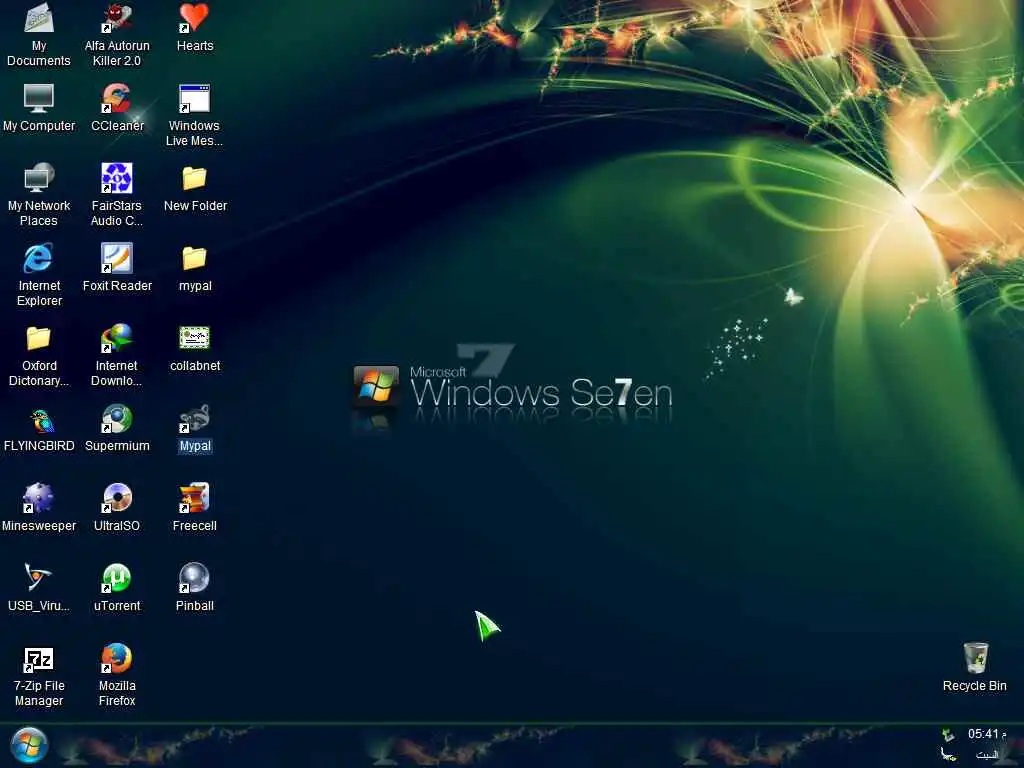Open the Start menu orb
This screenshot has height=768, width=1024.
(x=29, y=745)
